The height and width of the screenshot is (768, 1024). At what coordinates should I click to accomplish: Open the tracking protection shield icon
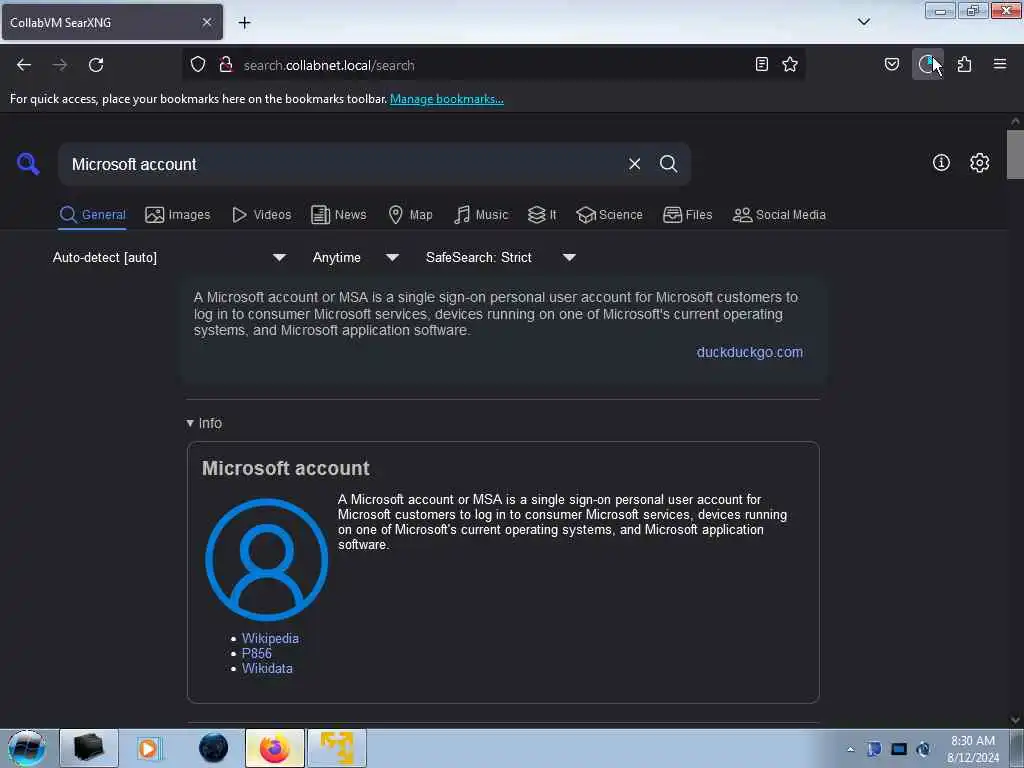[198, 65]
